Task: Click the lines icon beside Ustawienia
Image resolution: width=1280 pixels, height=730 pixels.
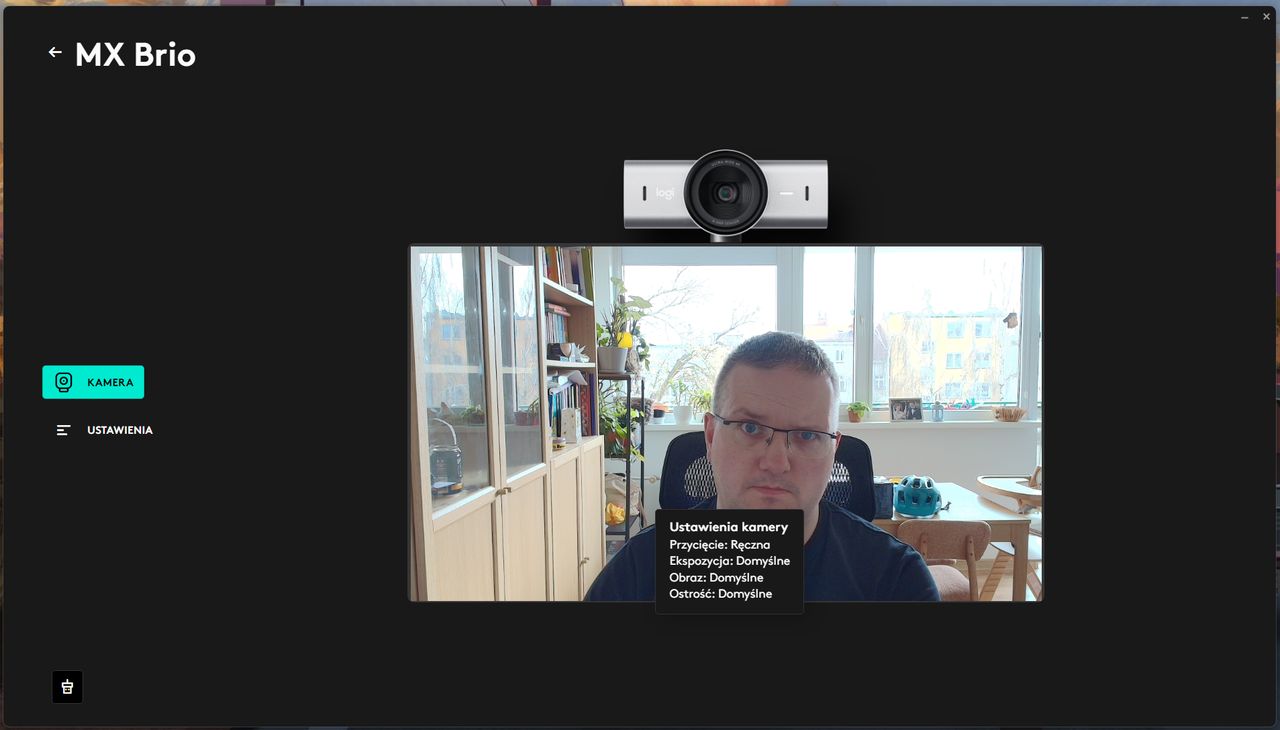Action: [x=64, y=430]
